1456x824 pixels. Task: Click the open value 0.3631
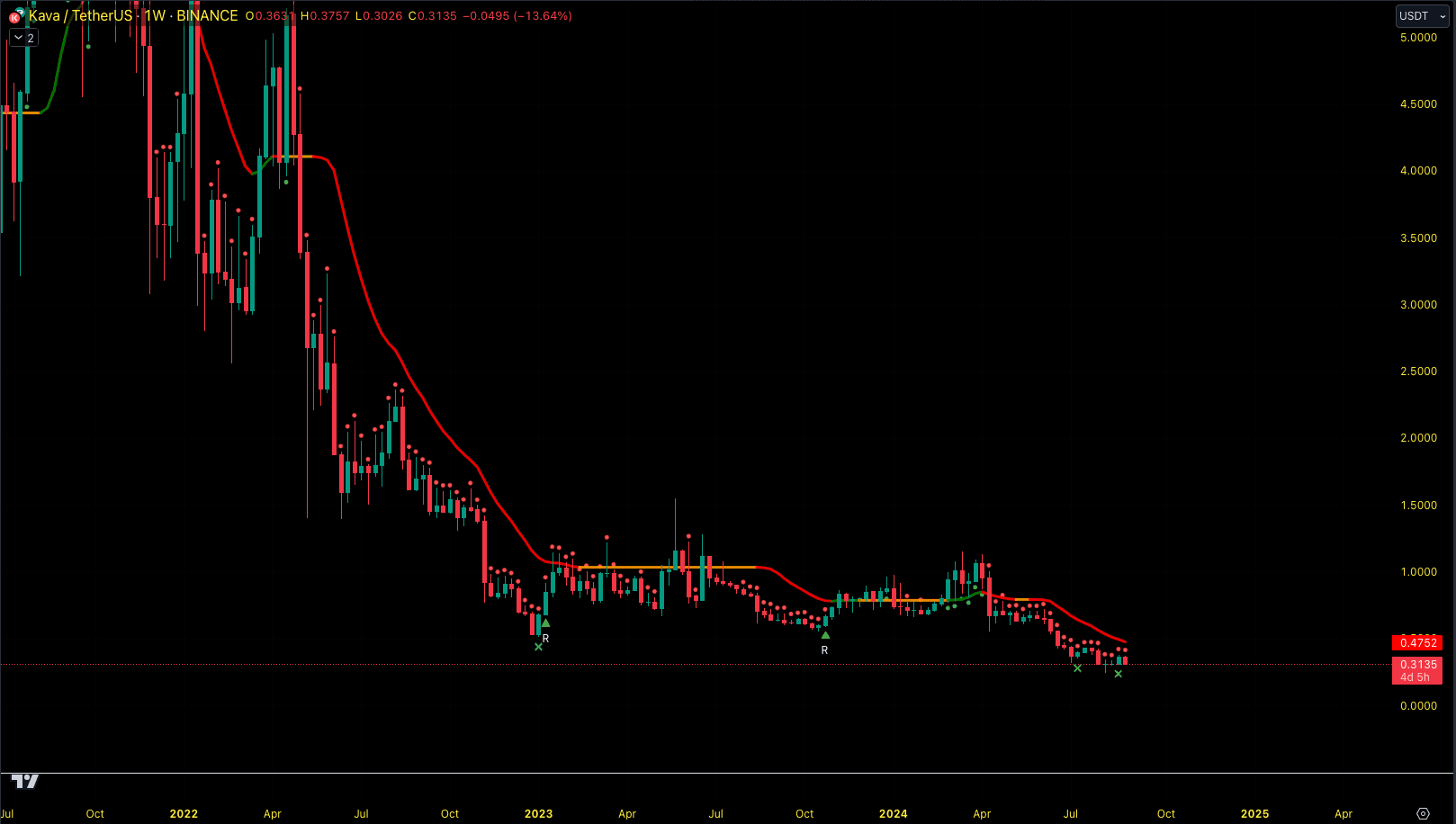[275, 16]
